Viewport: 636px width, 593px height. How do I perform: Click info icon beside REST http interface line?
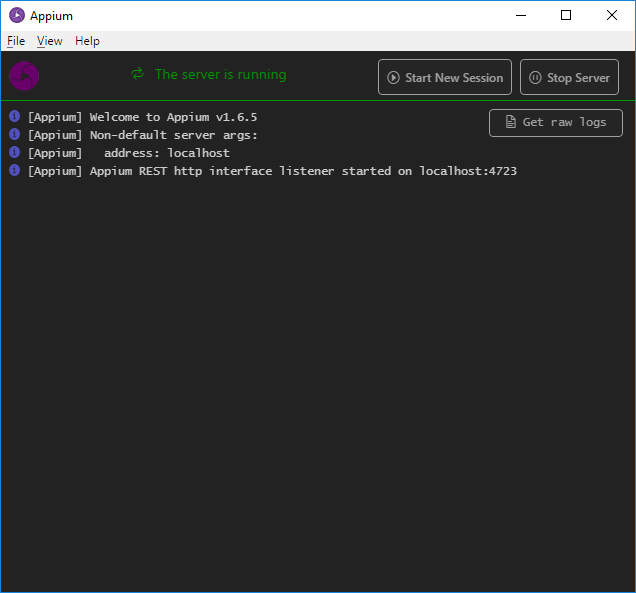pos(15,170)
